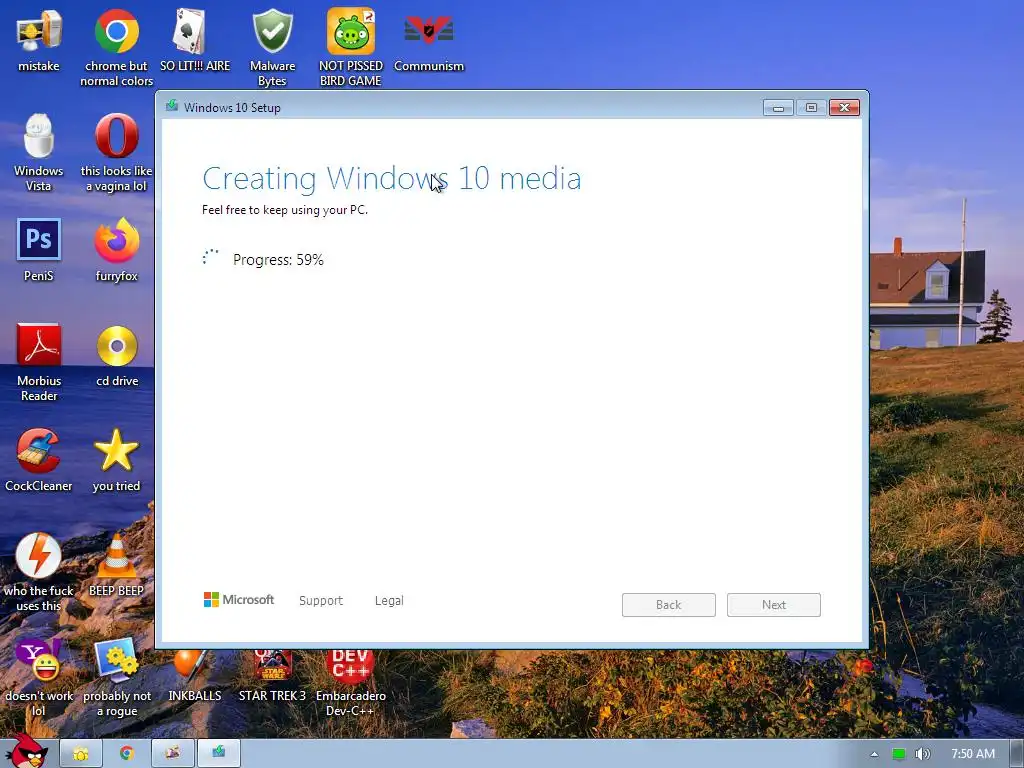
Task: Click the Back button
Action: 669,605
